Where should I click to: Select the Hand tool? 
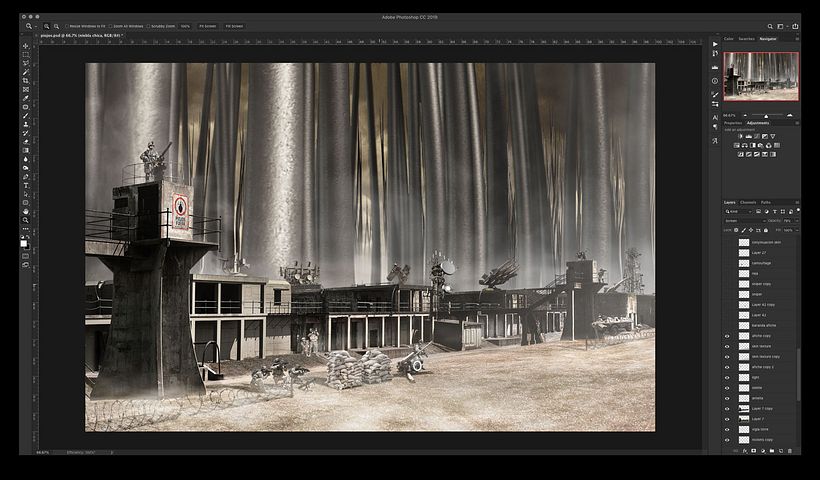tap(26, 211)
